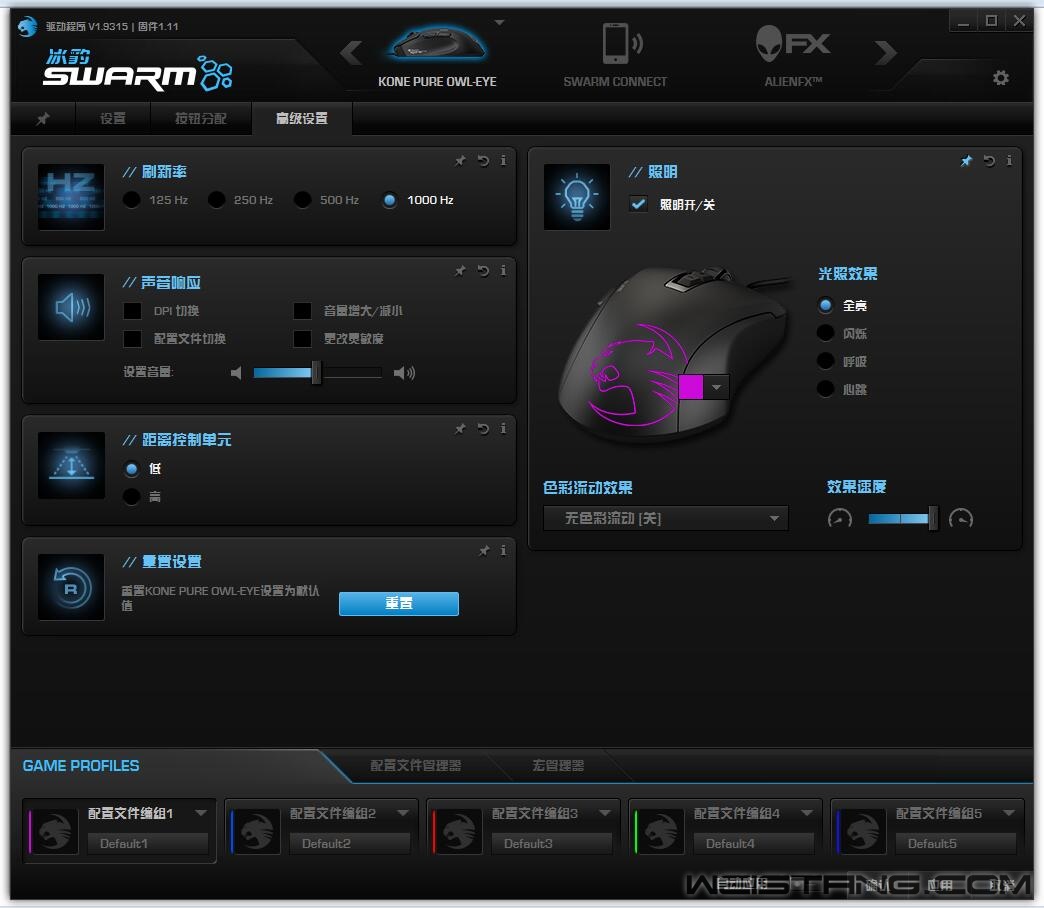This screenshot has height=908, width=1044.
Task: Unpin the 照明 lighting panel
Action: coord(966,160)
